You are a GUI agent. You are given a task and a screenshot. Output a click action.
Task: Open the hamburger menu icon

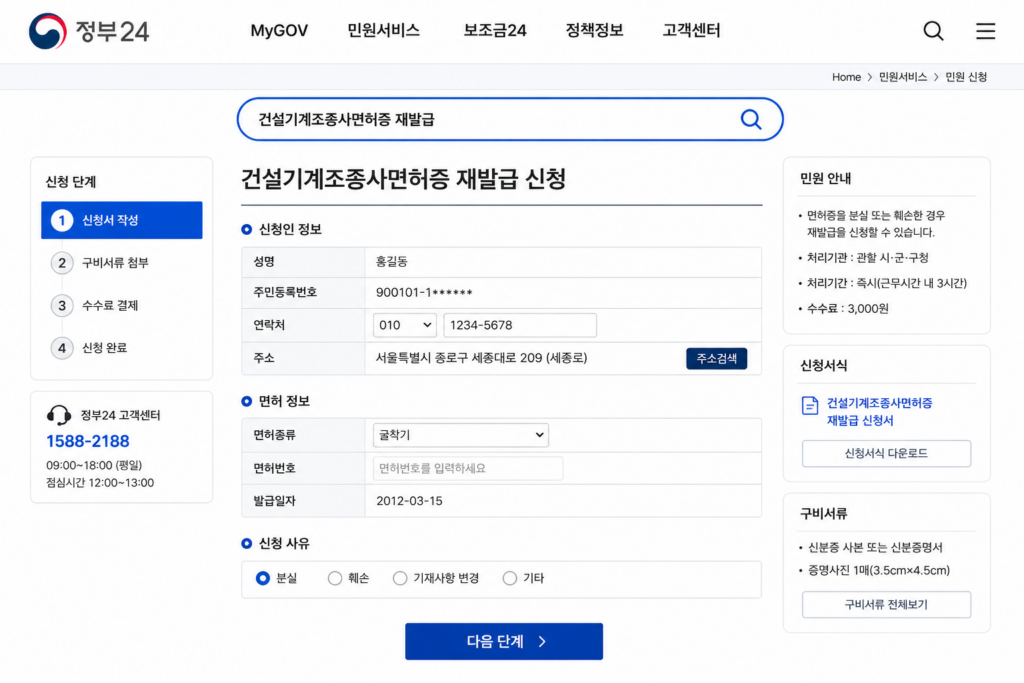(x=985, y=31)
